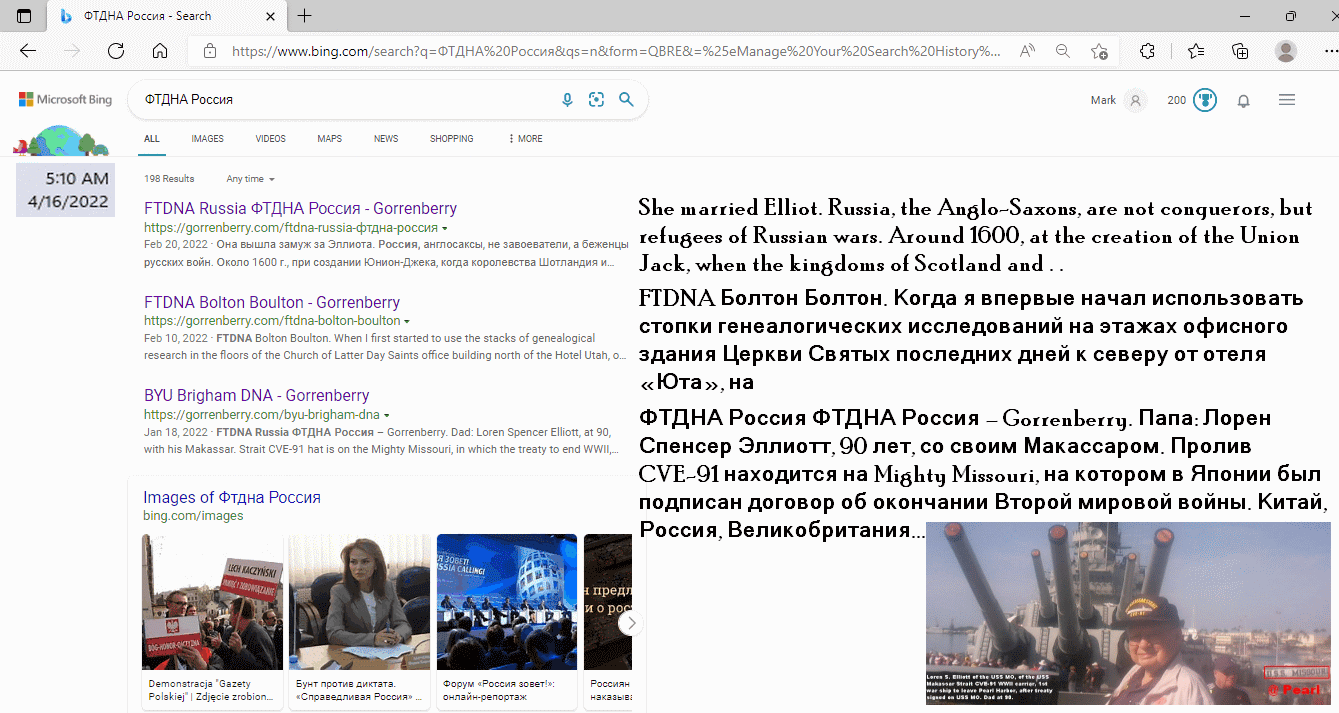Switch to the IMAGES tab

208,139
